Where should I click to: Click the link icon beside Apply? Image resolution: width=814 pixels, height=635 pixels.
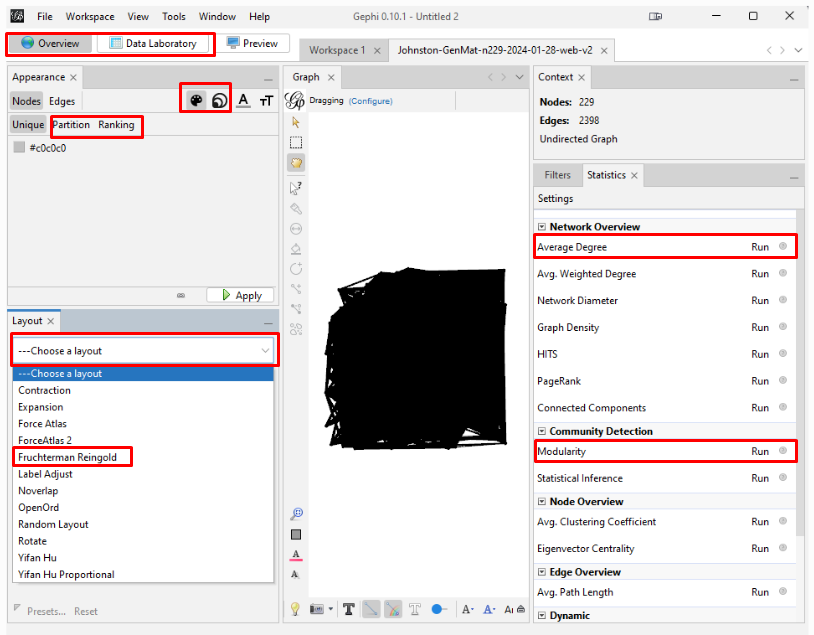pyautogui.click(x=181, y=295)
